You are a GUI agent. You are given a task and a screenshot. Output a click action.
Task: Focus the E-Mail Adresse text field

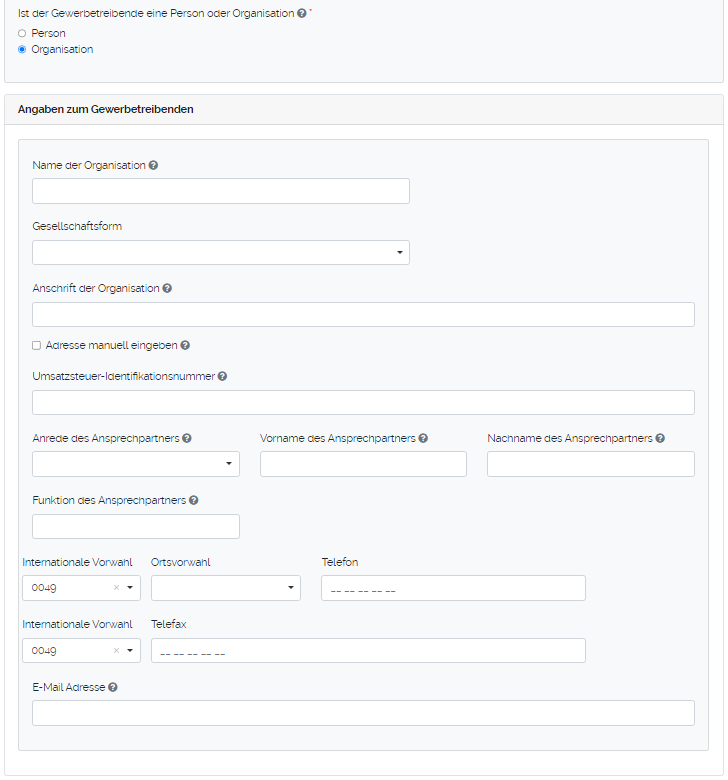tap(363, 713)
